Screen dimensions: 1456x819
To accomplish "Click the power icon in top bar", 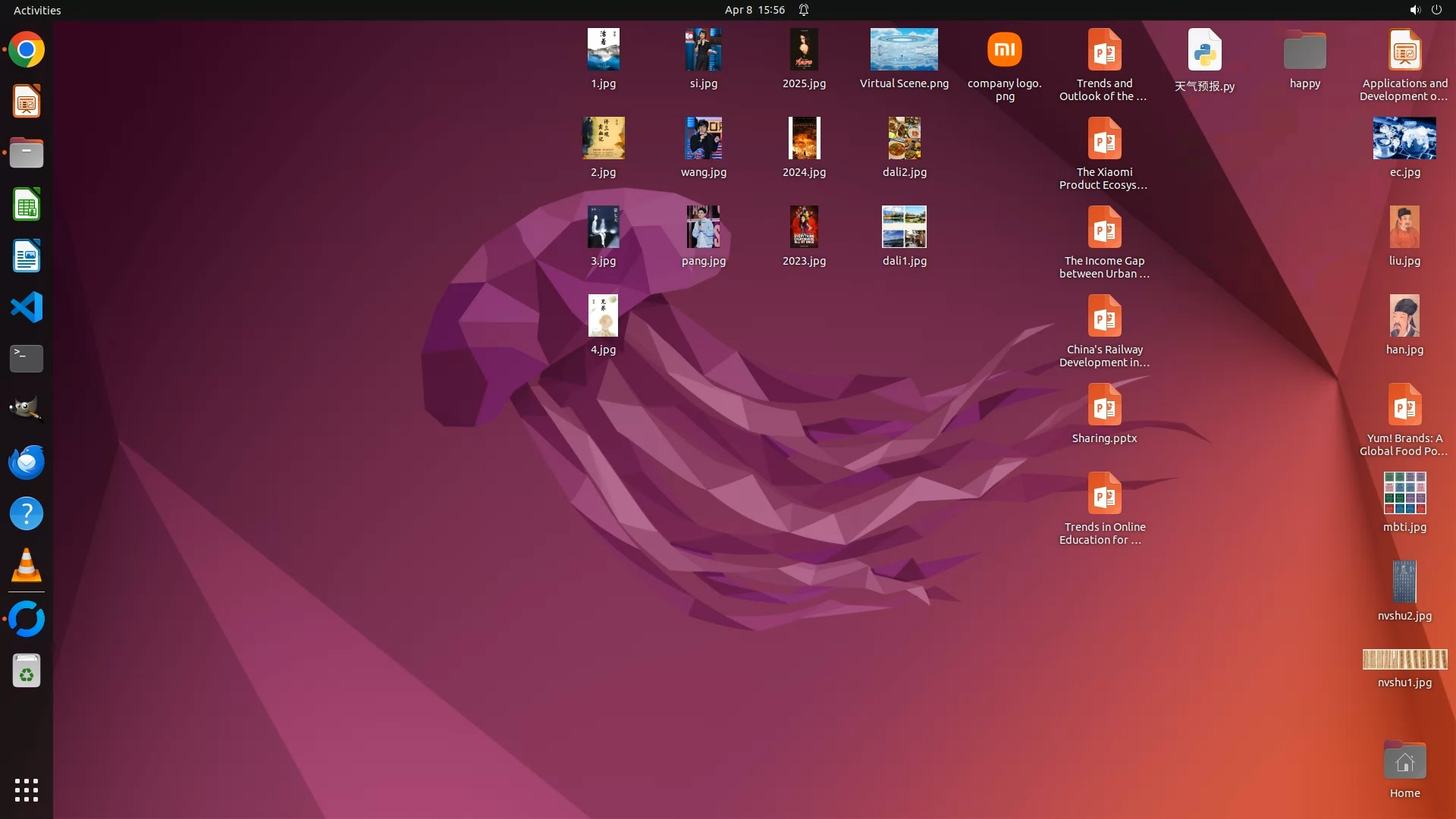I will click(1436, 10).
